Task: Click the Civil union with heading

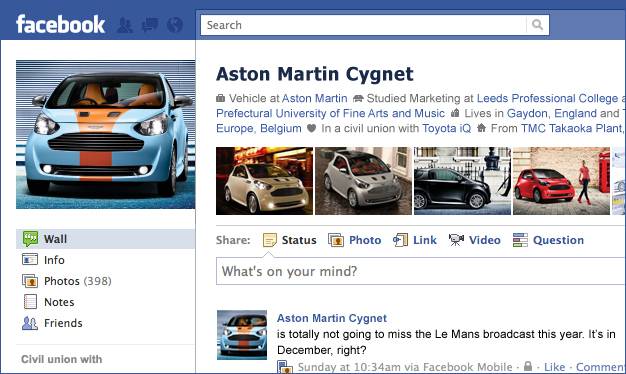Action: 61,359
